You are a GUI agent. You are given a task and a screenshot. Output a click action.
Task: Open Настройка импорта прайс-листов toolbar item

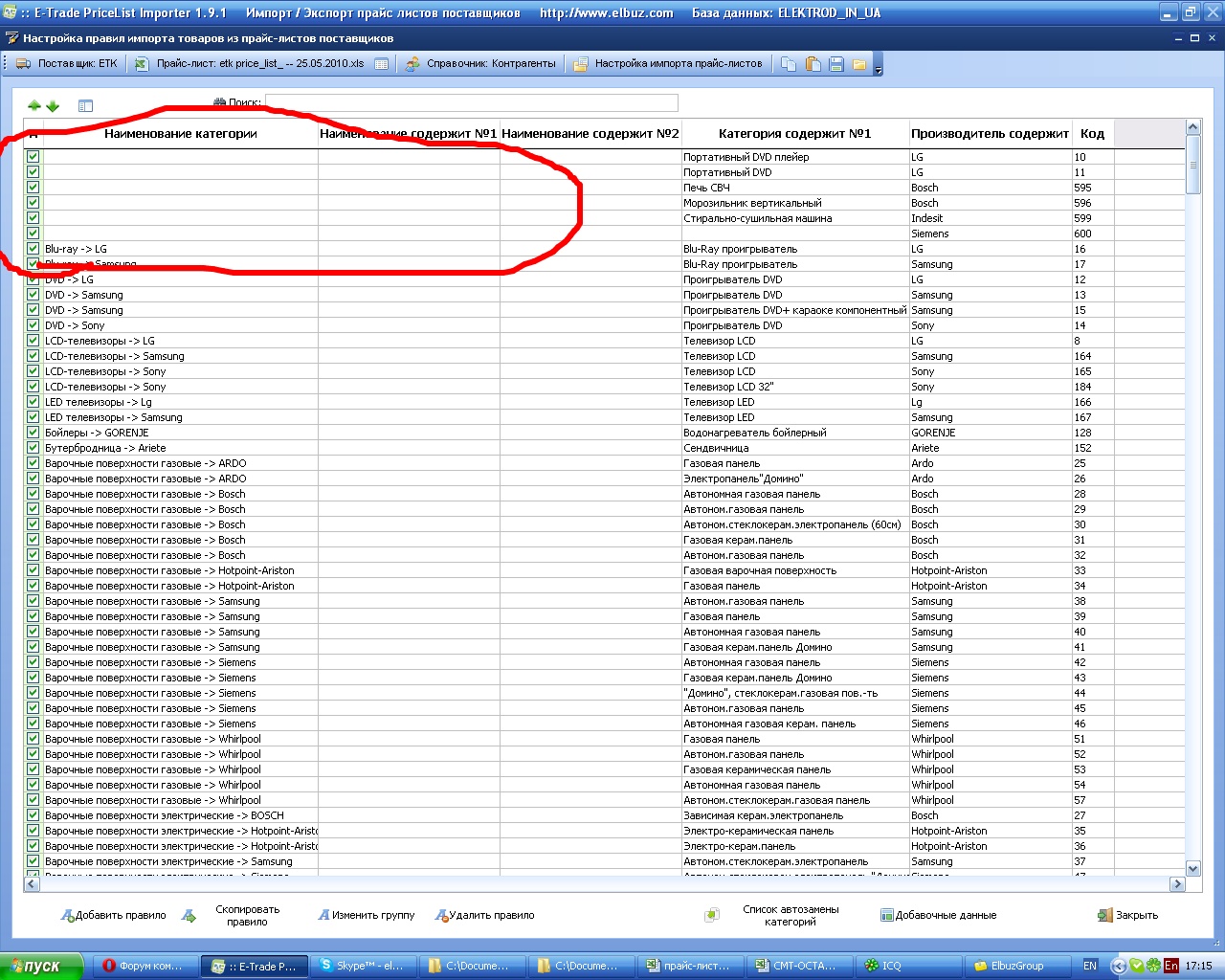[668, 64]
